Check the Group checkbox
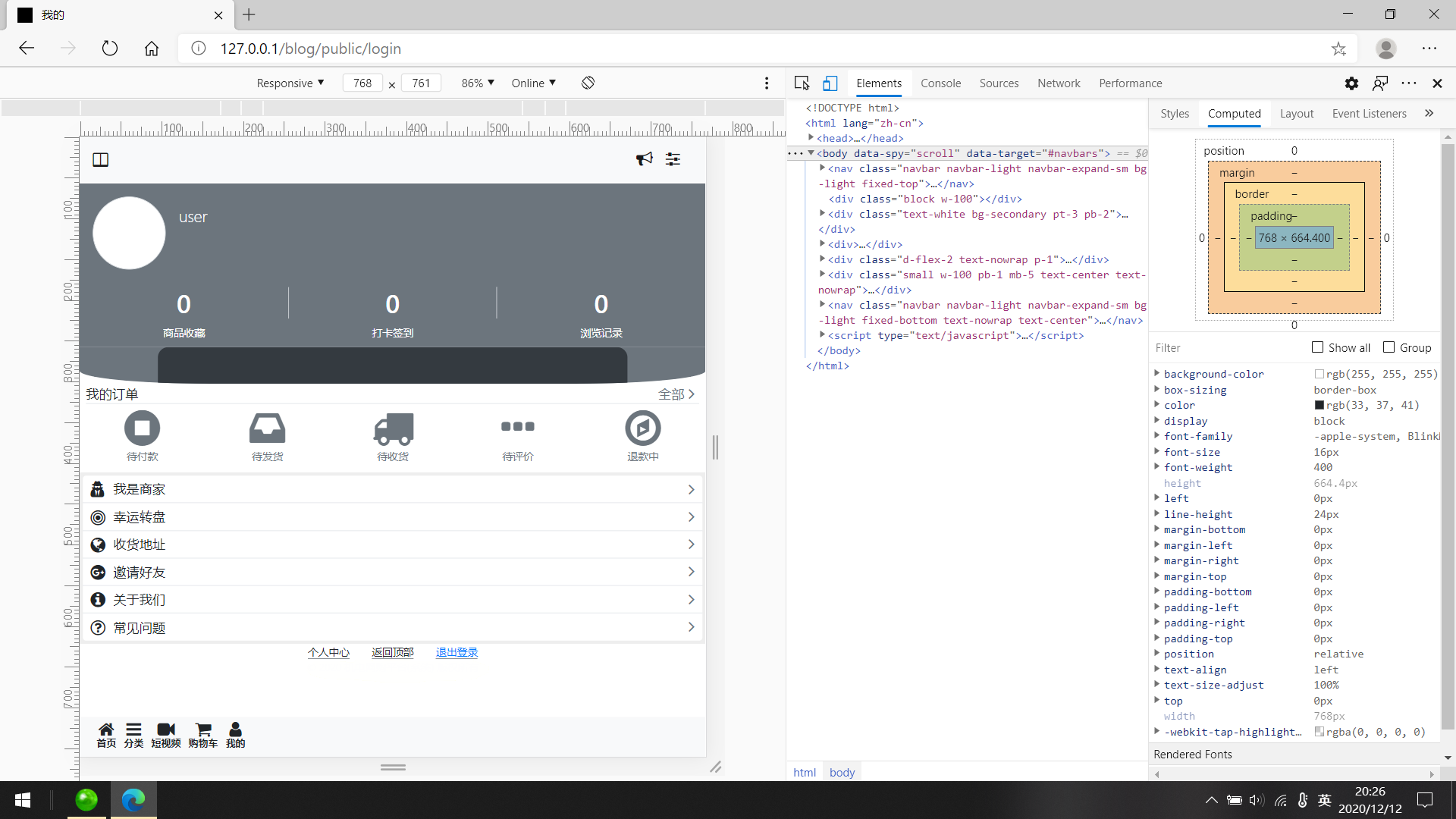Image resolution: width=1456 pixels, height=819 pixels. (x=1389, y=347)
